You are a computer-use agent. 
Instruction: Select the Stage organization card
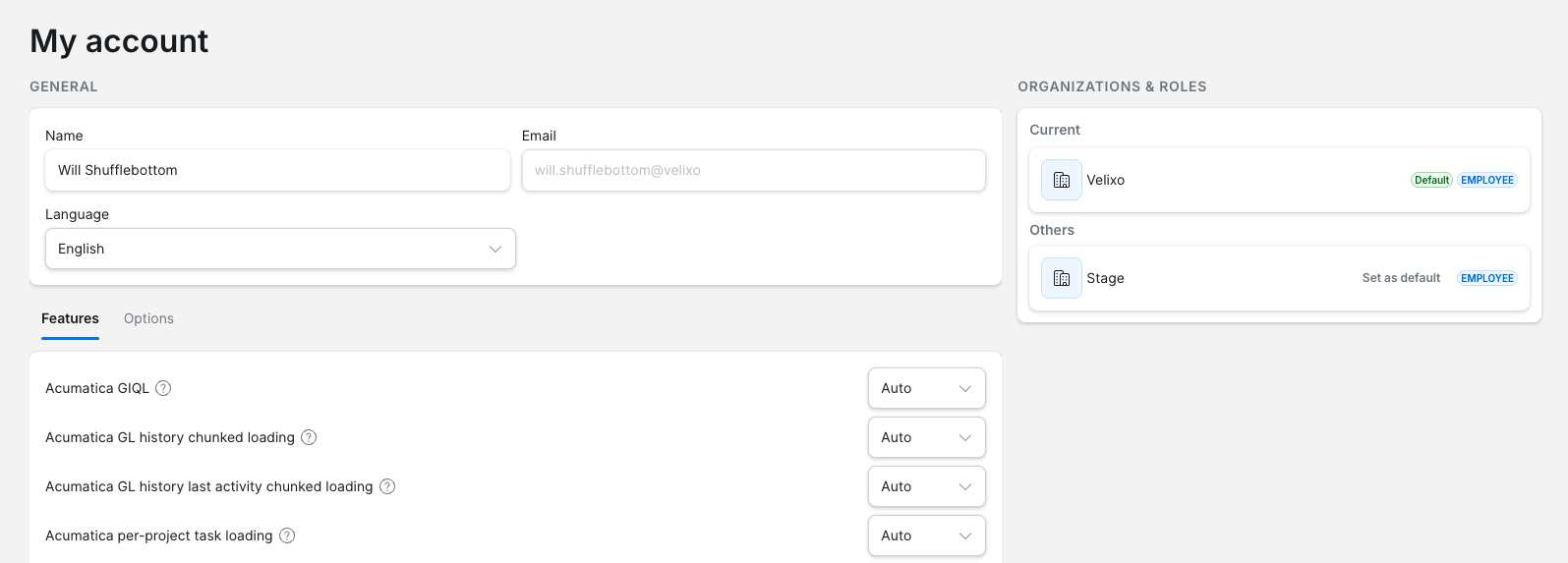click(1279, 278)
